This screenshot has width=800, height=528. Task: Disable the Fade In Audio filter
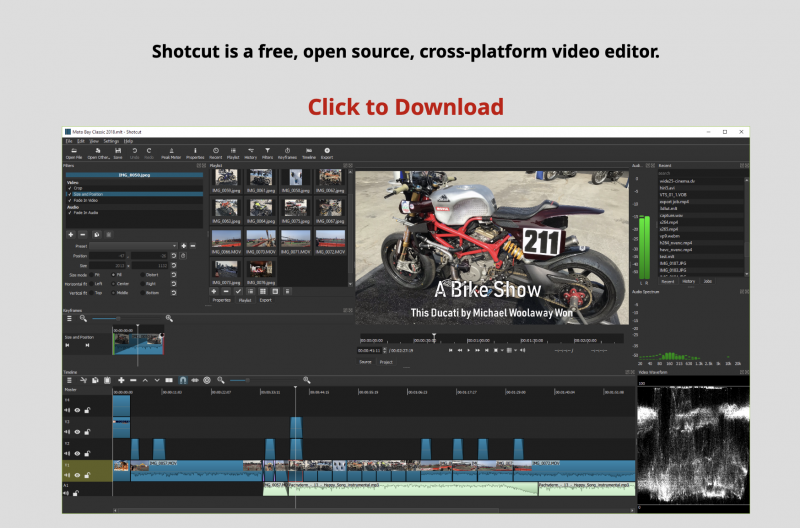pyautogui.click(x=69, y=212)
